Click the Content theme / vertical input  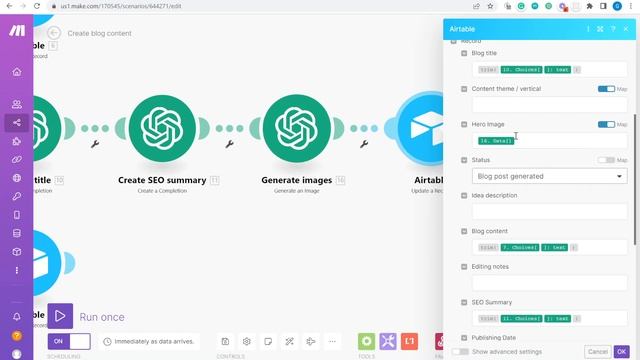click(x=549, y=105)
